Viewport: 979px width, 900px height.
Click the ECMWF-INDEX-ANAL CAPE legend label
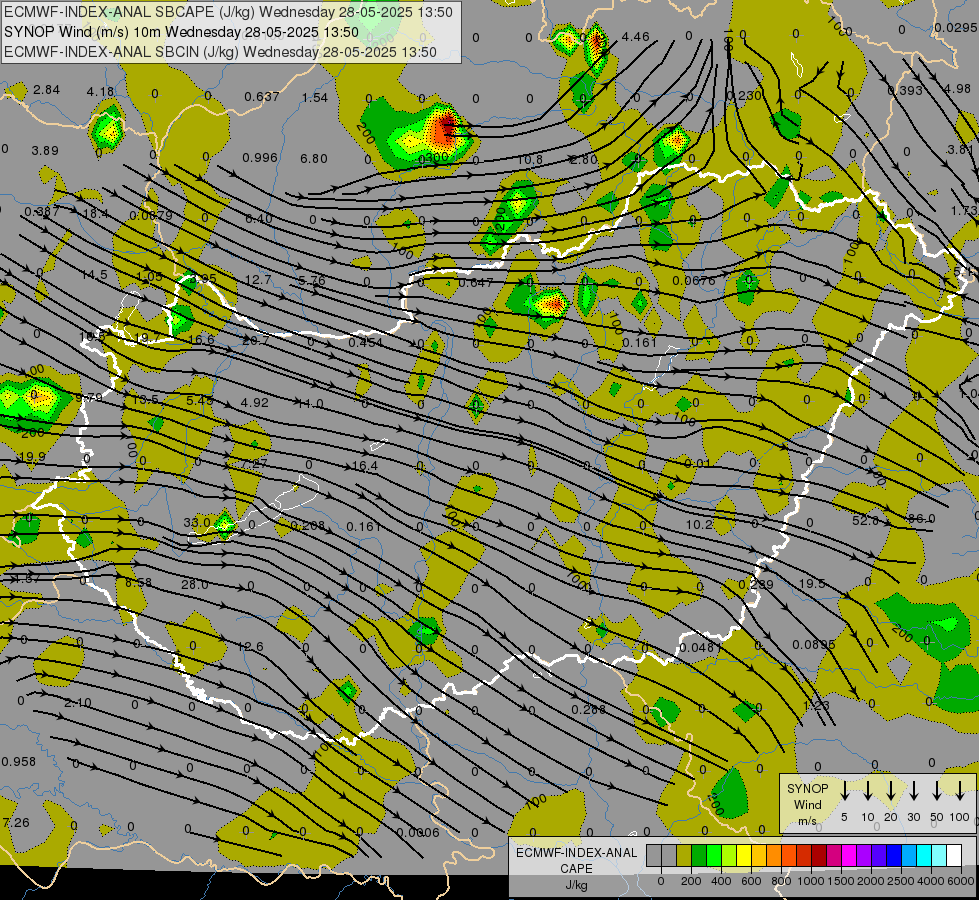point(576,861)
